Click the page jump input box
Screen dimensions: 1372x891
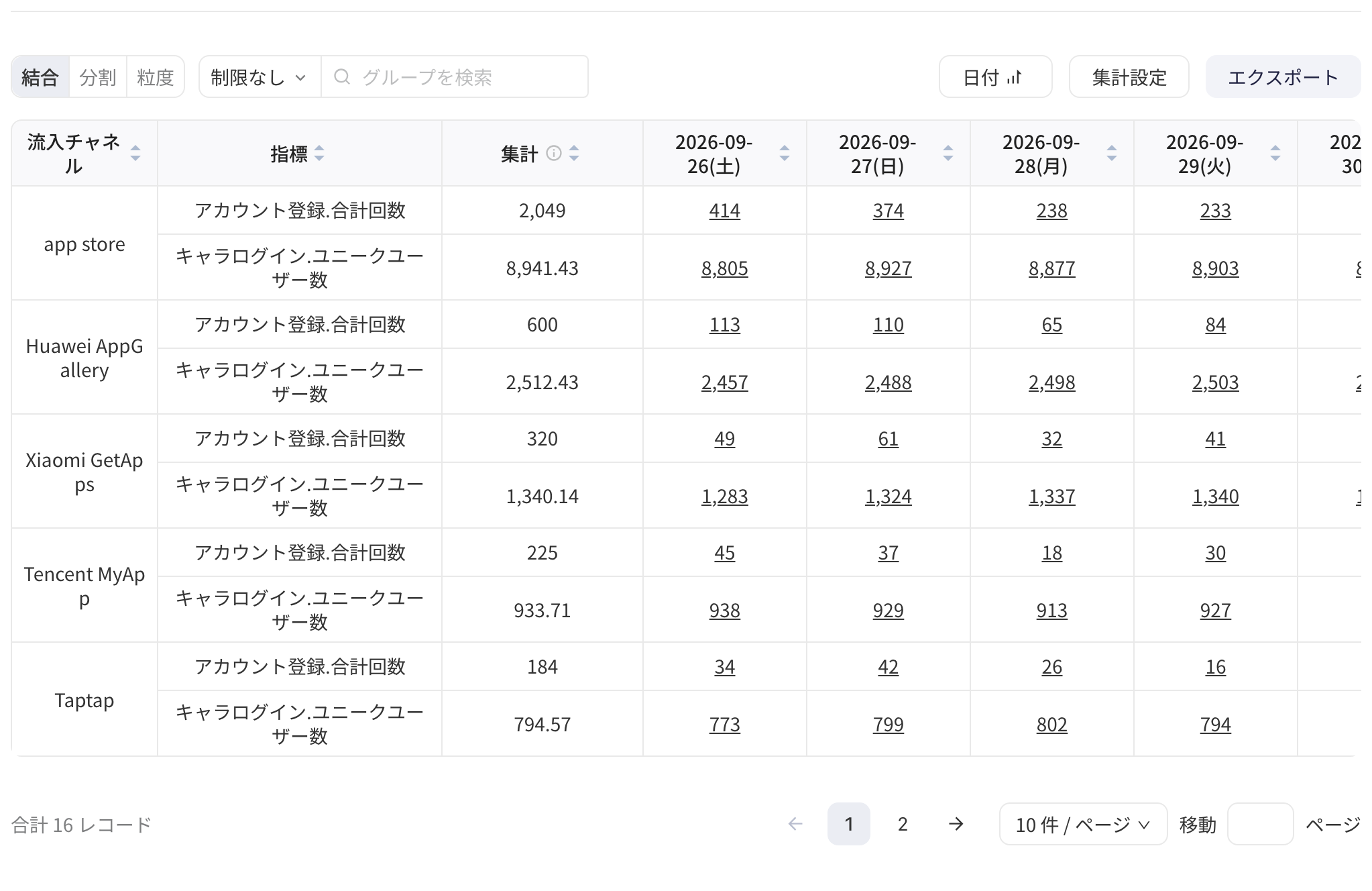coord(1260,824)
